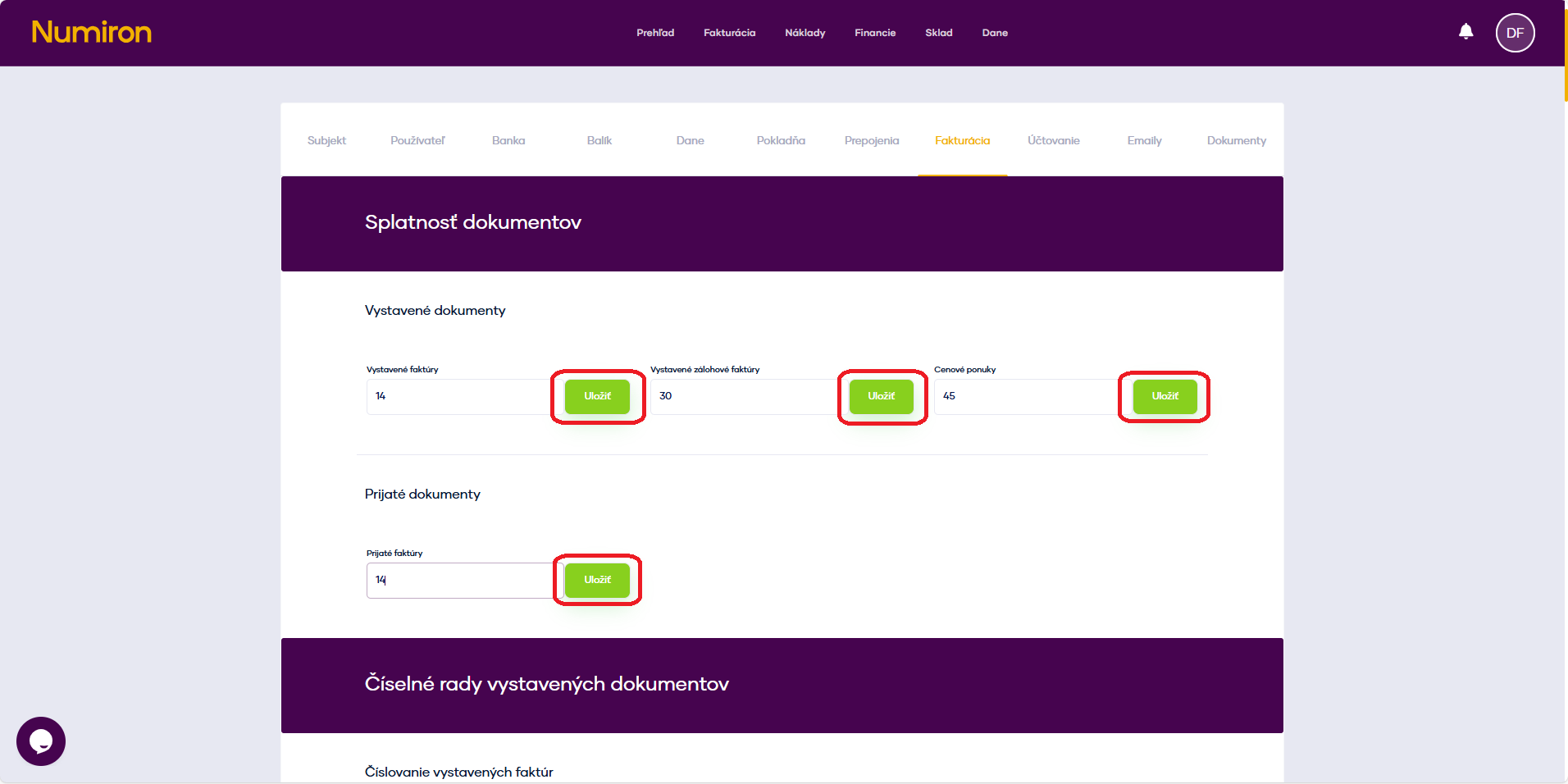Save the Vystavené faktúry due days
The height and width of the screenshot is (784, 1568).
pyautogui.click(x=597, y=396)
